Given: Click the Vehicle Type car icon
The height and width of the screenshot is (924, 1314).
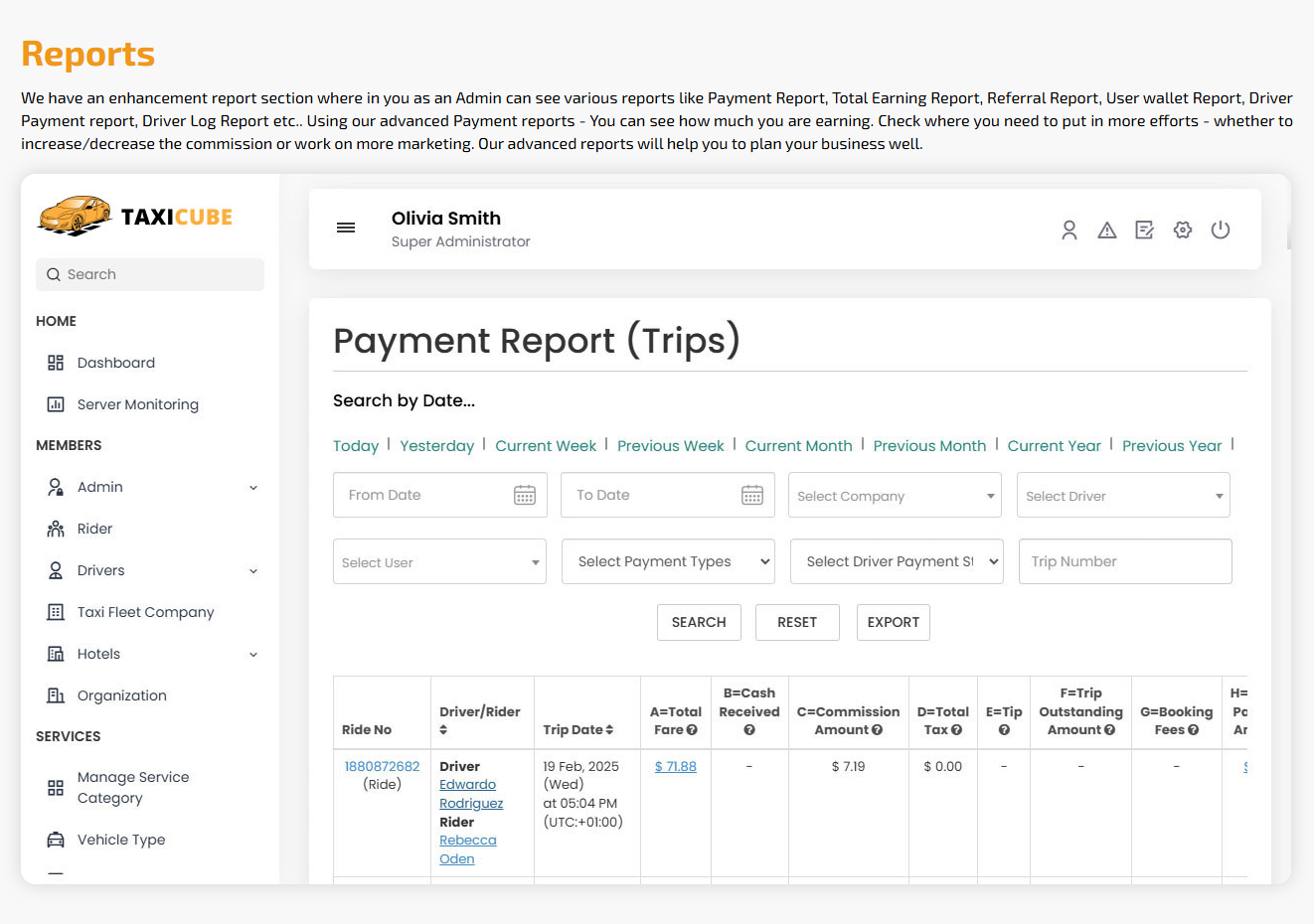Looking at the screenshot, I should tap(56, 840).
